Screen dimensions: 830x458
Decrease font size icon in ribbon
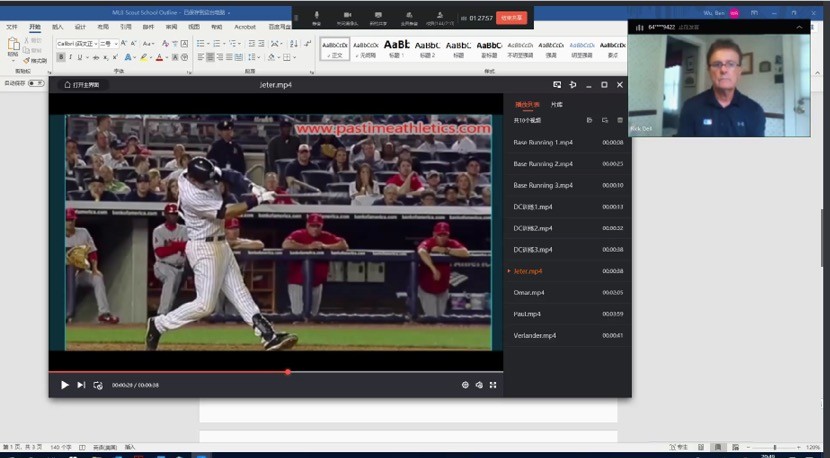tap(132, 43)
